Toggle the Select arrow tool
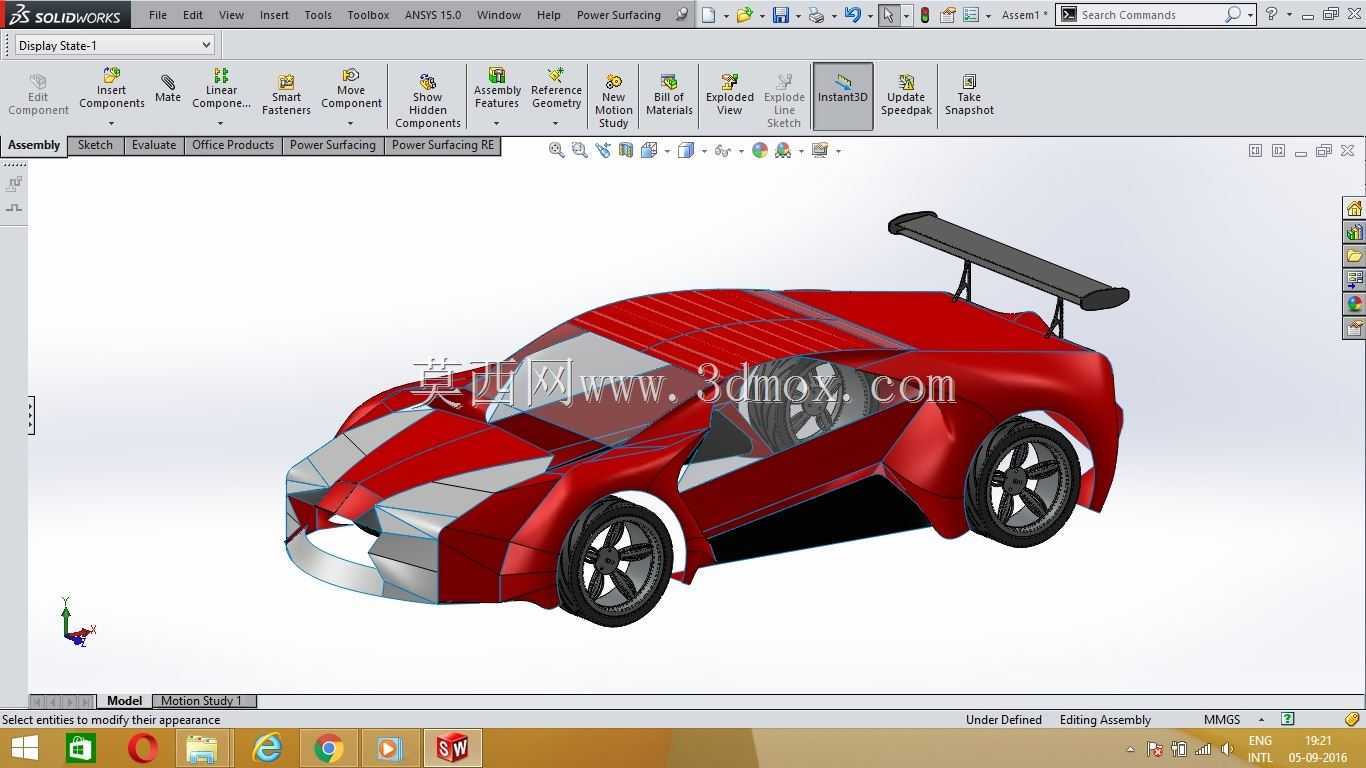The height and width of the screenshot is (768, 1366). (x=888, y=15)
